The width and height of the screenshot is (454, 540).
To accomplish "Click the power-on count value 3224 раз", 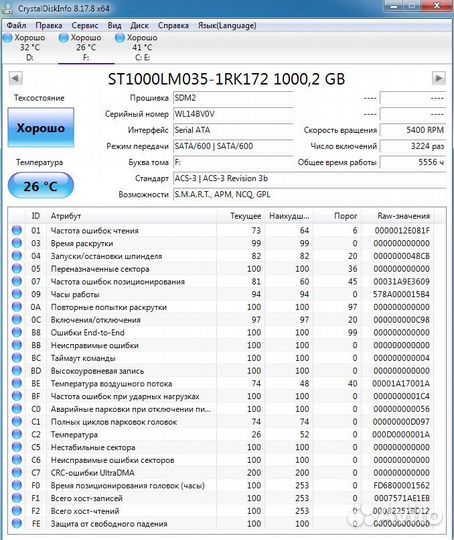I will click(x=413, y=146).
